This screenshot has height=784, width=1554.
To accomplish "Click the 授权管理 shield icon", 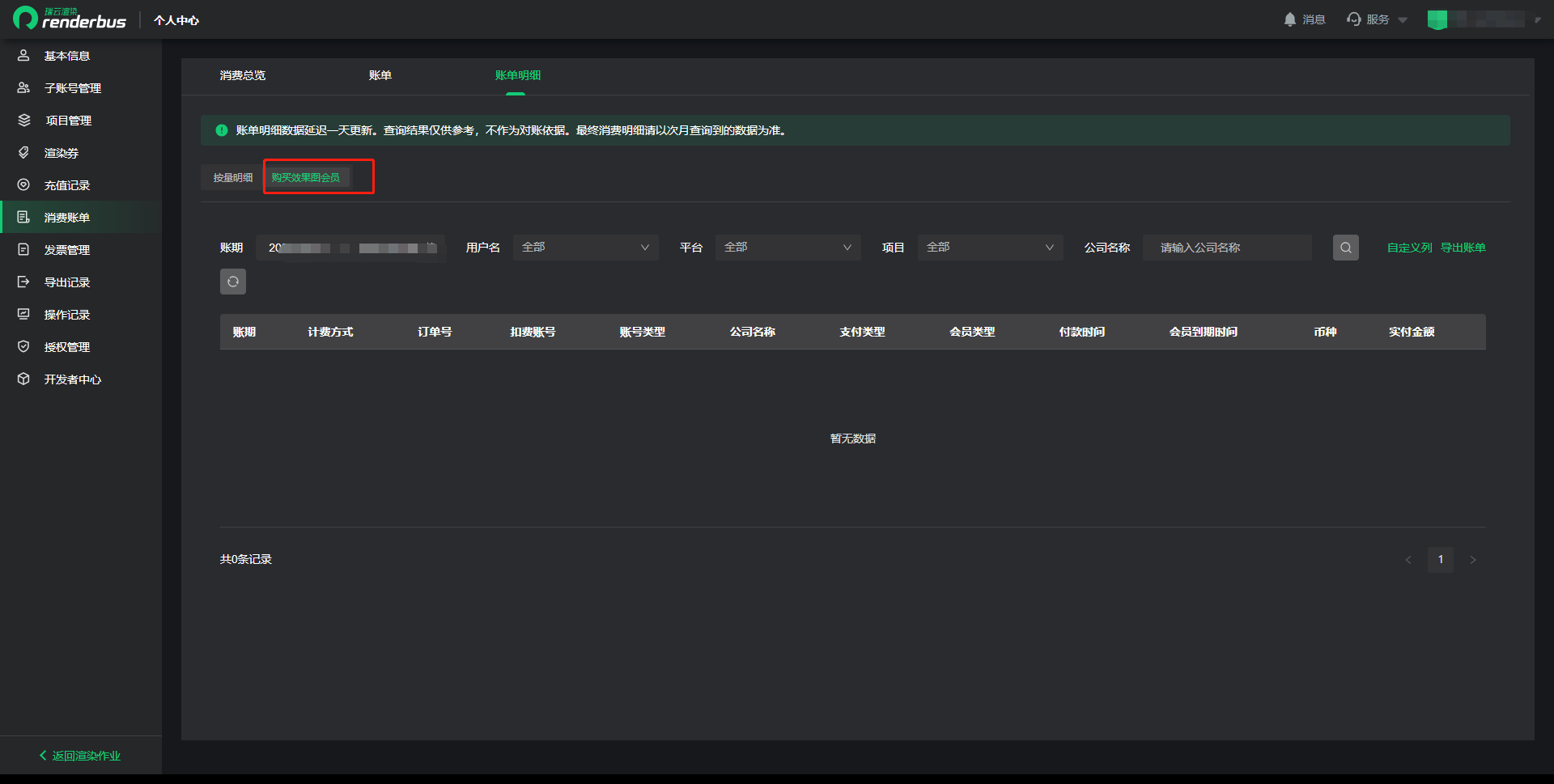I will click(x=23, y=346).
